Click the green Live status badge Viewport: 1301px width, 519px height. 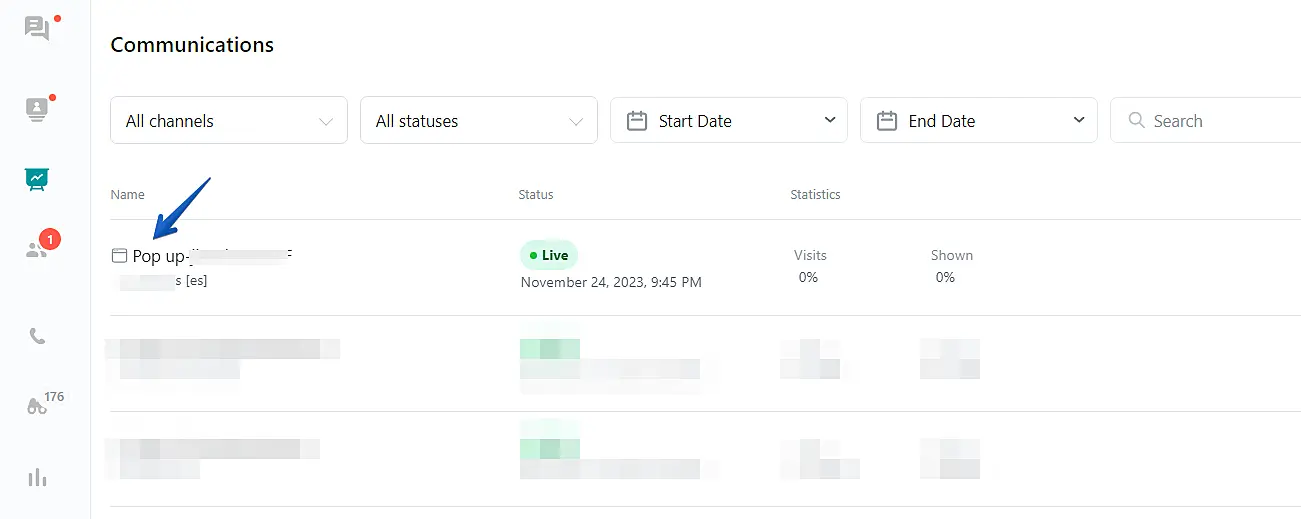(549, 255)
